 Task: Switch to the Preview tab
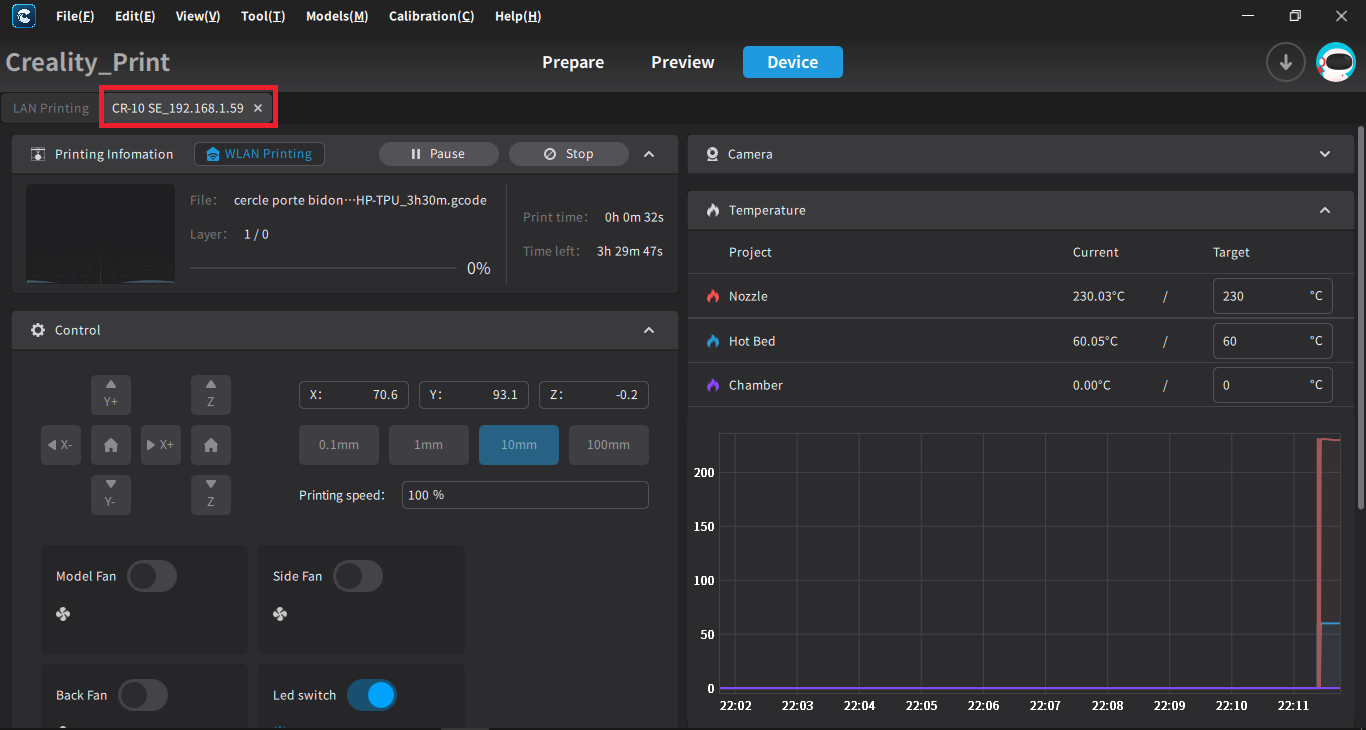tap(683, 62)
